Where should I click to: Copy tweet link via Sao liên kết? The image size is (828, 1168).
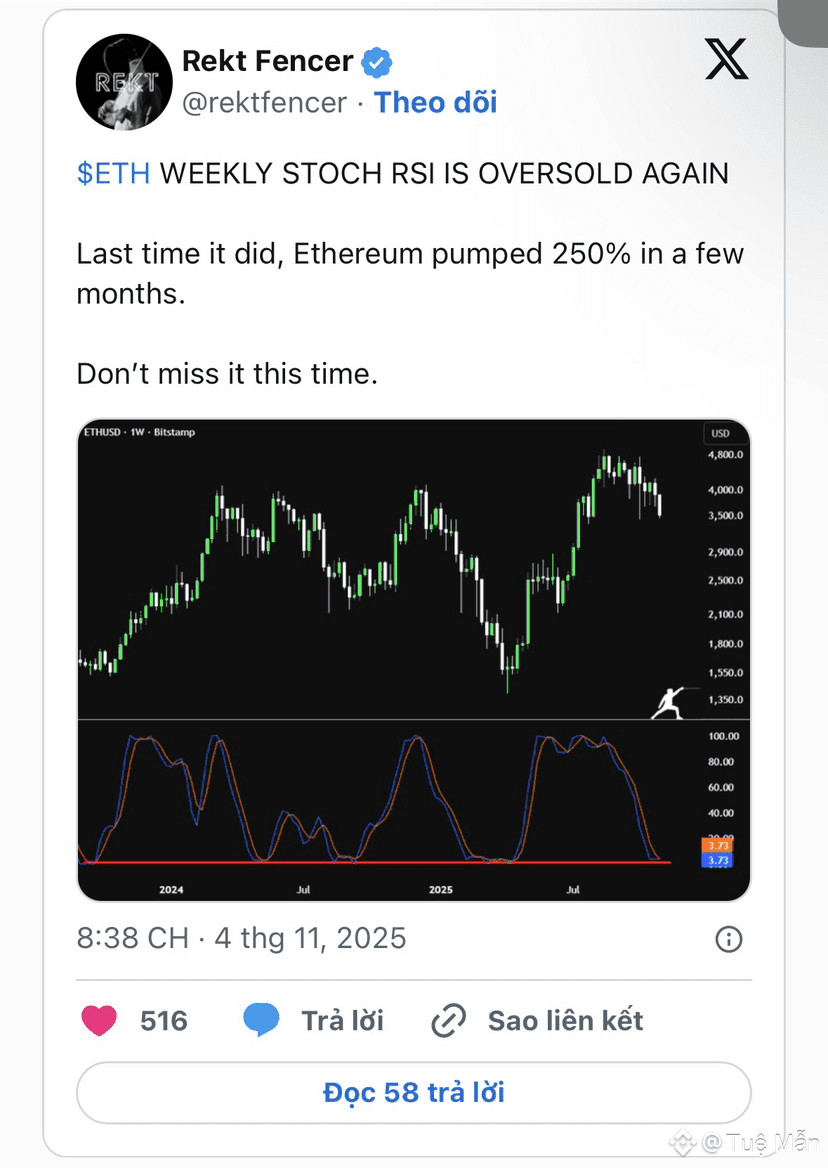[565, 1021]
